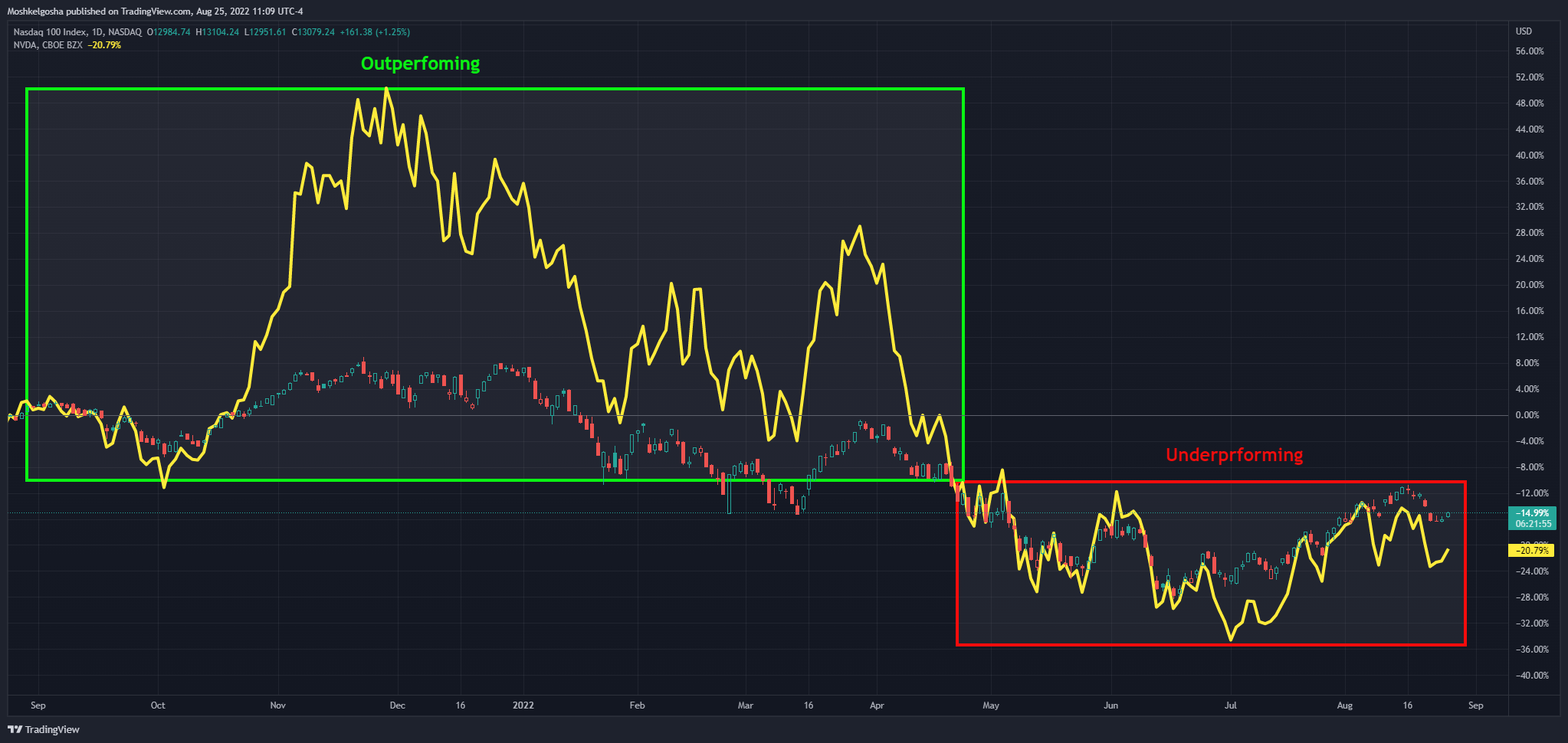The image size is (1568, 743).
Task: Click the TradingView logo at the bottom
Action: [44, 729]
